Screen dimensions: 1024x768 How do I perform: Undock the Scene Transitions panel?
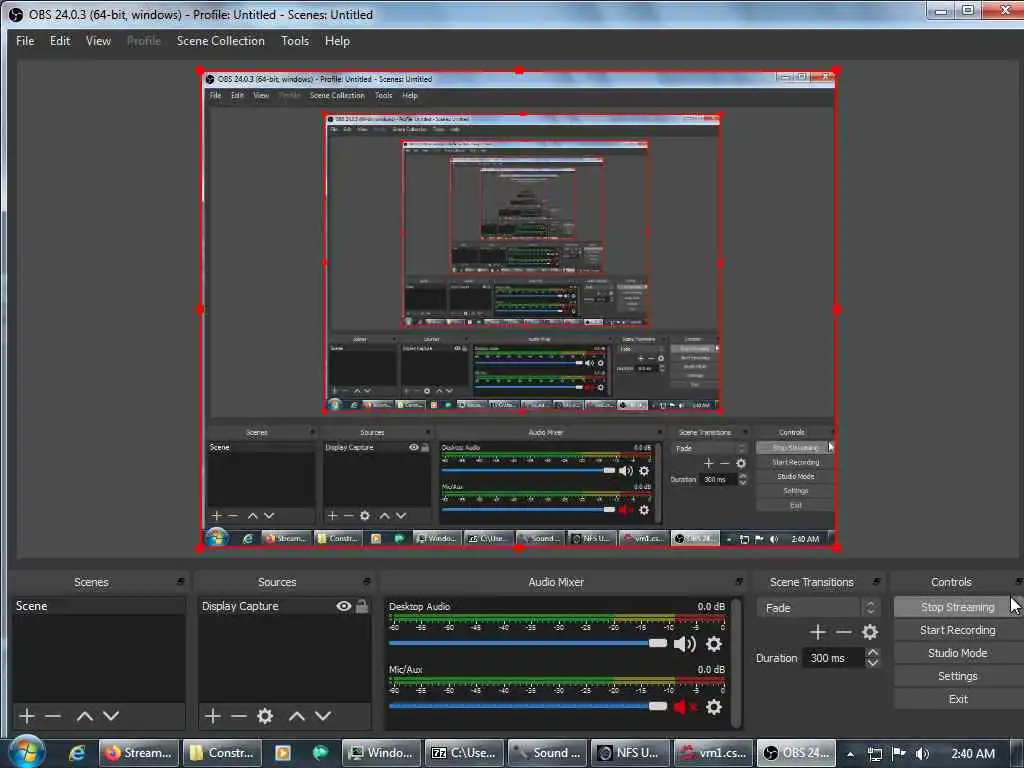click(x=876, y=581)
